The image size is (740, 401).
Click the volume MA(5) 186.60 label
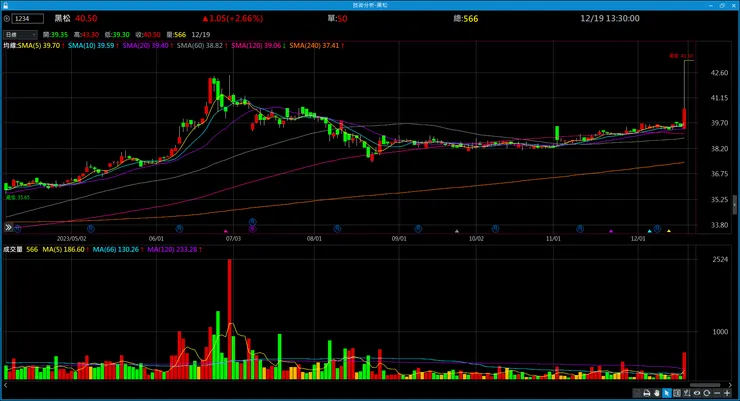coord(64,249)
